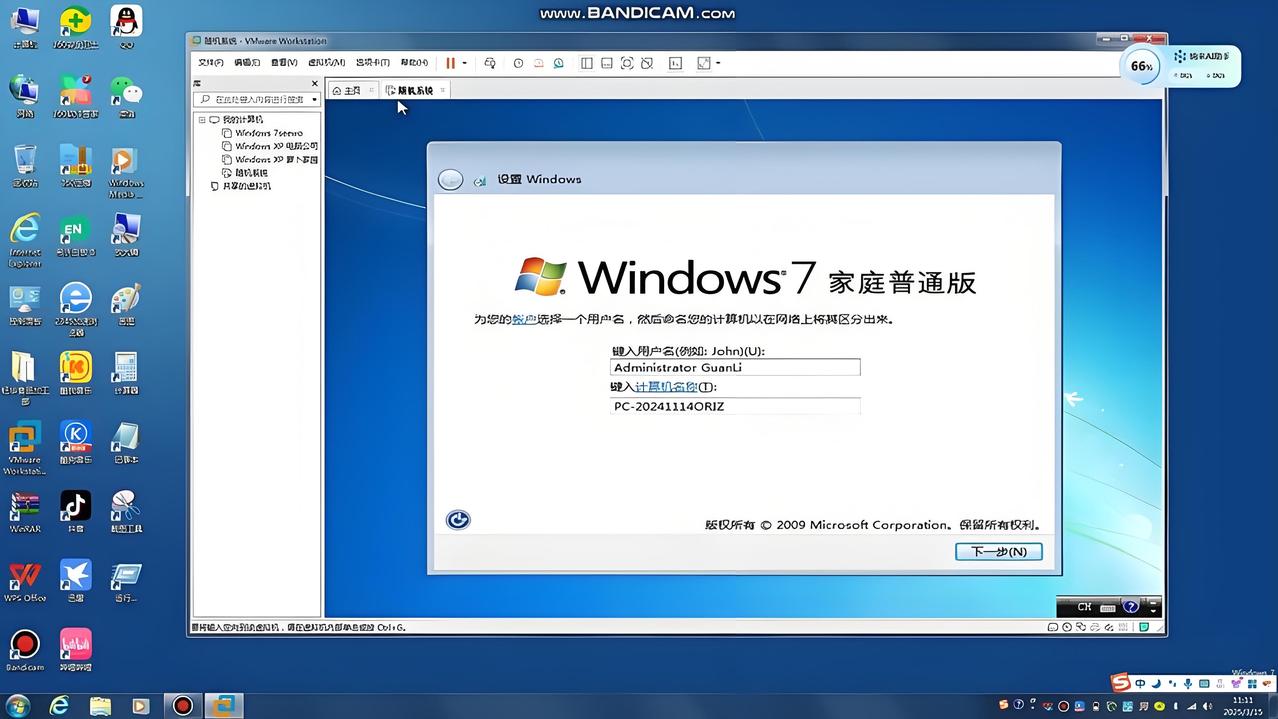Click the Ease of Access icon in Windows setup

coord(458,519)
